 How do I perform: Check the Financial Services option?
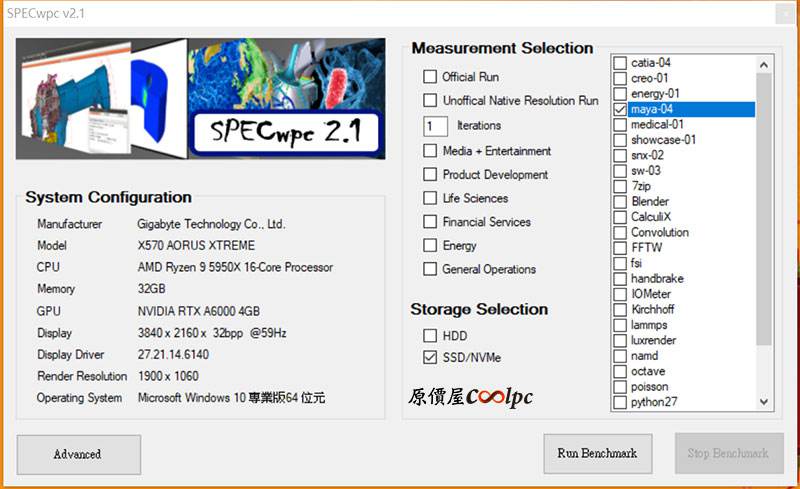[430, 222]
